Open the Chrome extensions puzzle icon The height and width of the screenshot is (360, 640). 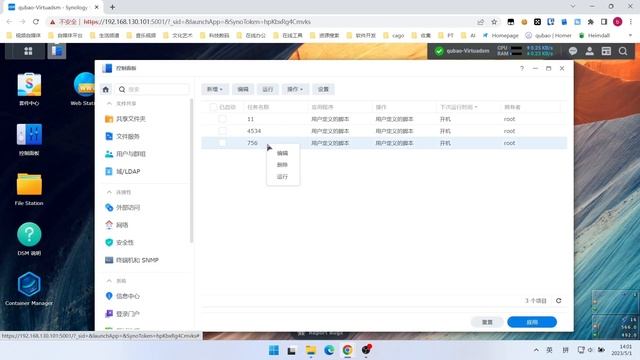coord(591,22)
